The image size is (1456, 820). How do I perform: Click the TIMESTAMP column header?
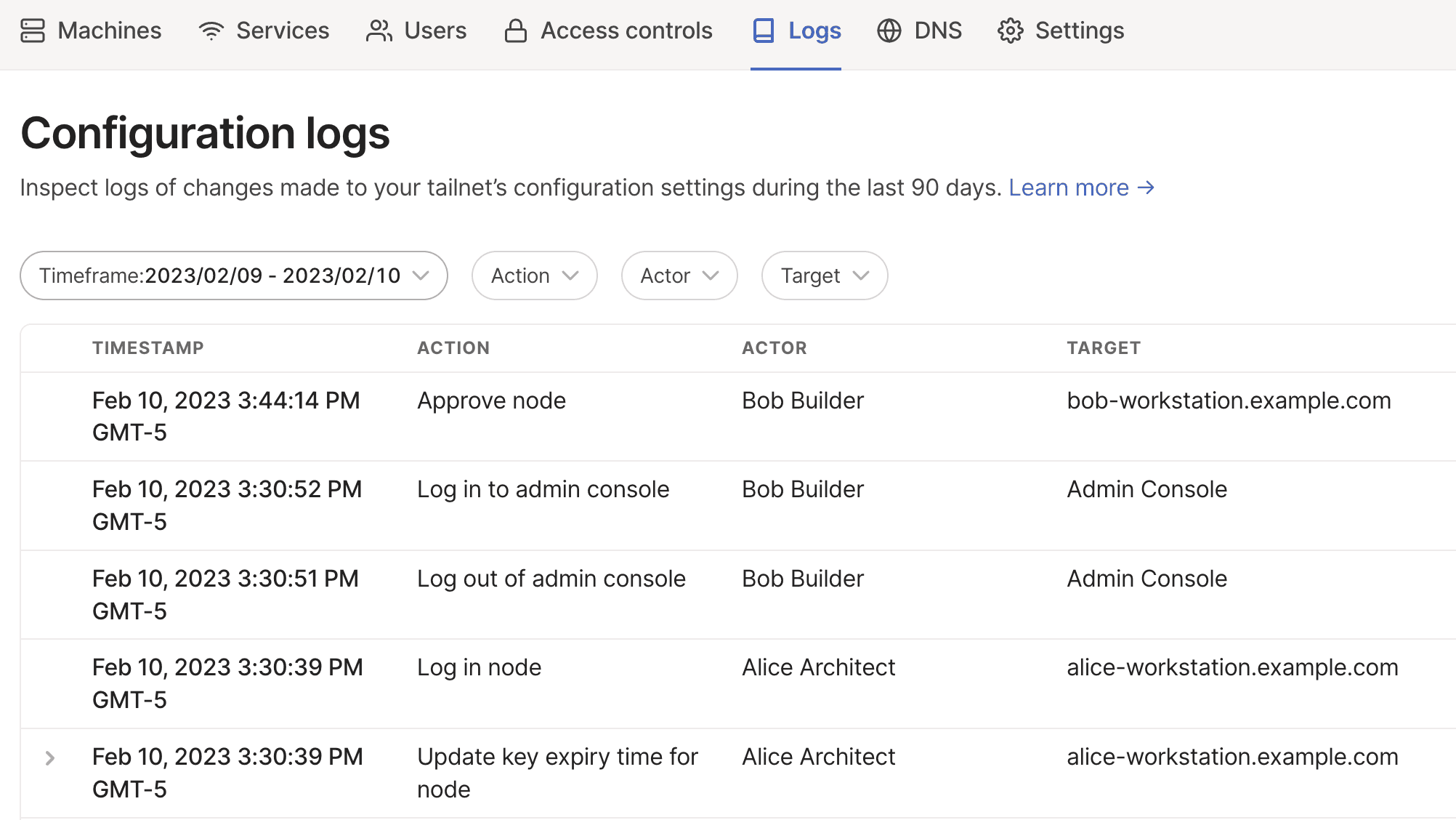(148, 347)
